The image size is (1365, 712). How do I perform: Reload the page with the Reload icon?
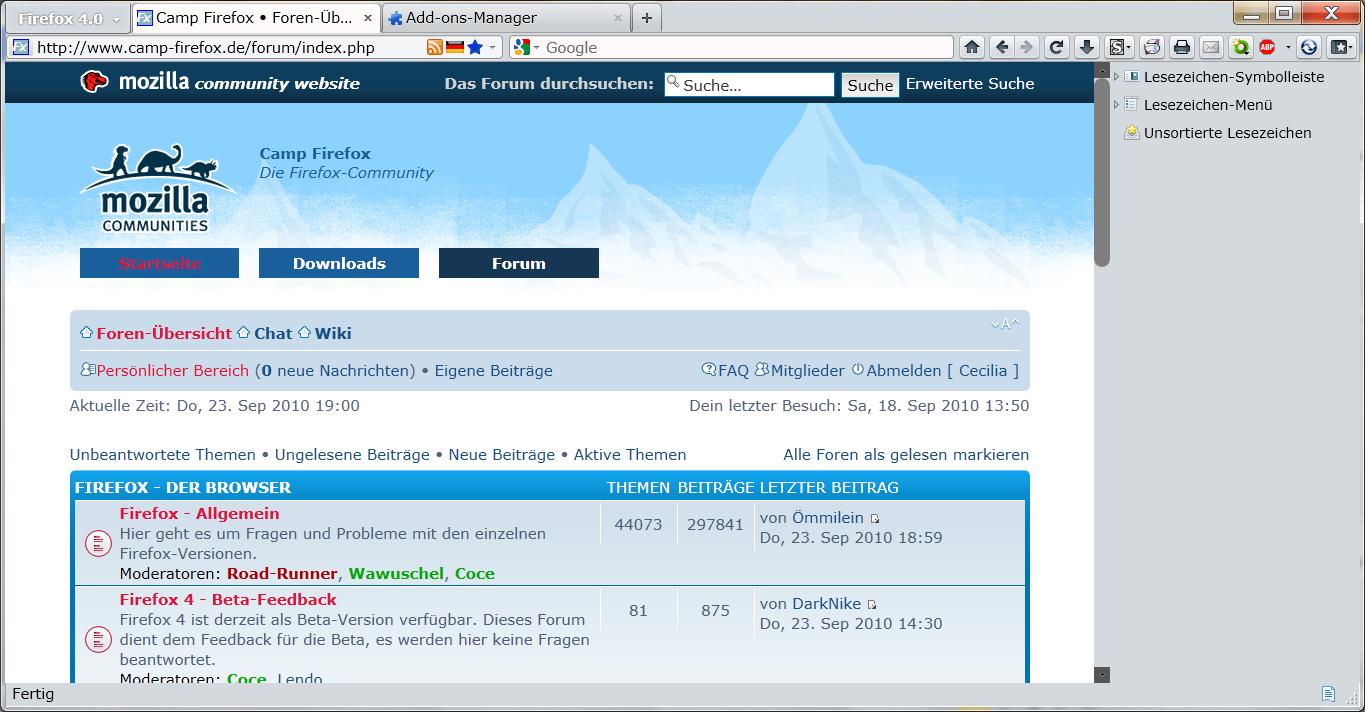(1056, 47)
